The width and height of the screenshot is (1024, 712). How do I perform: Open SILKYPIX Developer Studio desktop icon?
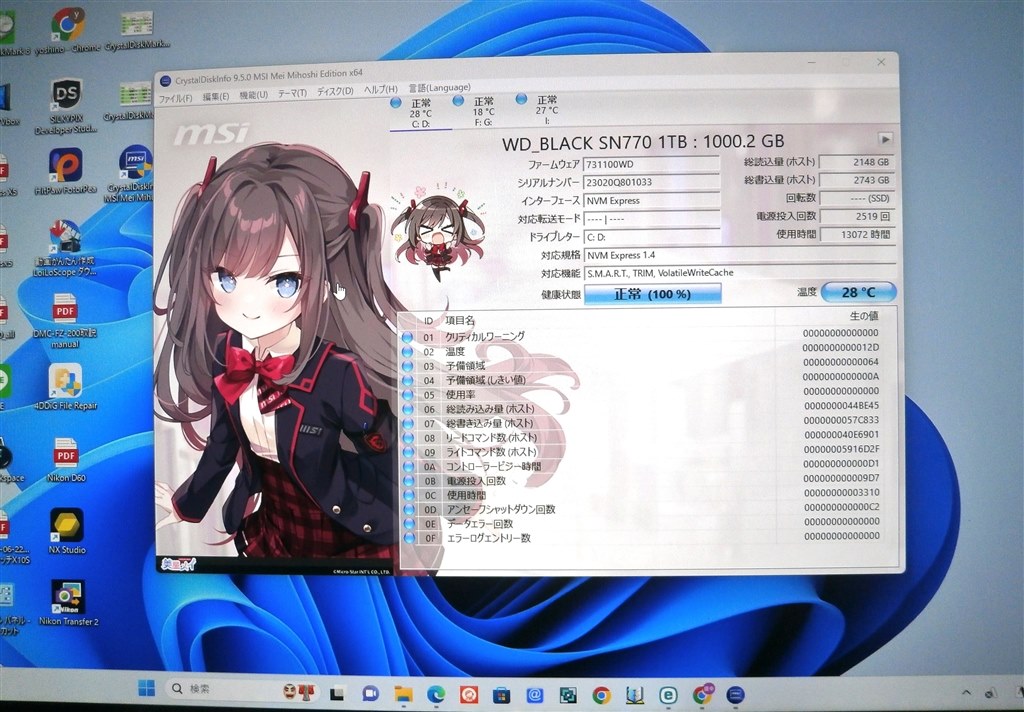click(66, 106)
